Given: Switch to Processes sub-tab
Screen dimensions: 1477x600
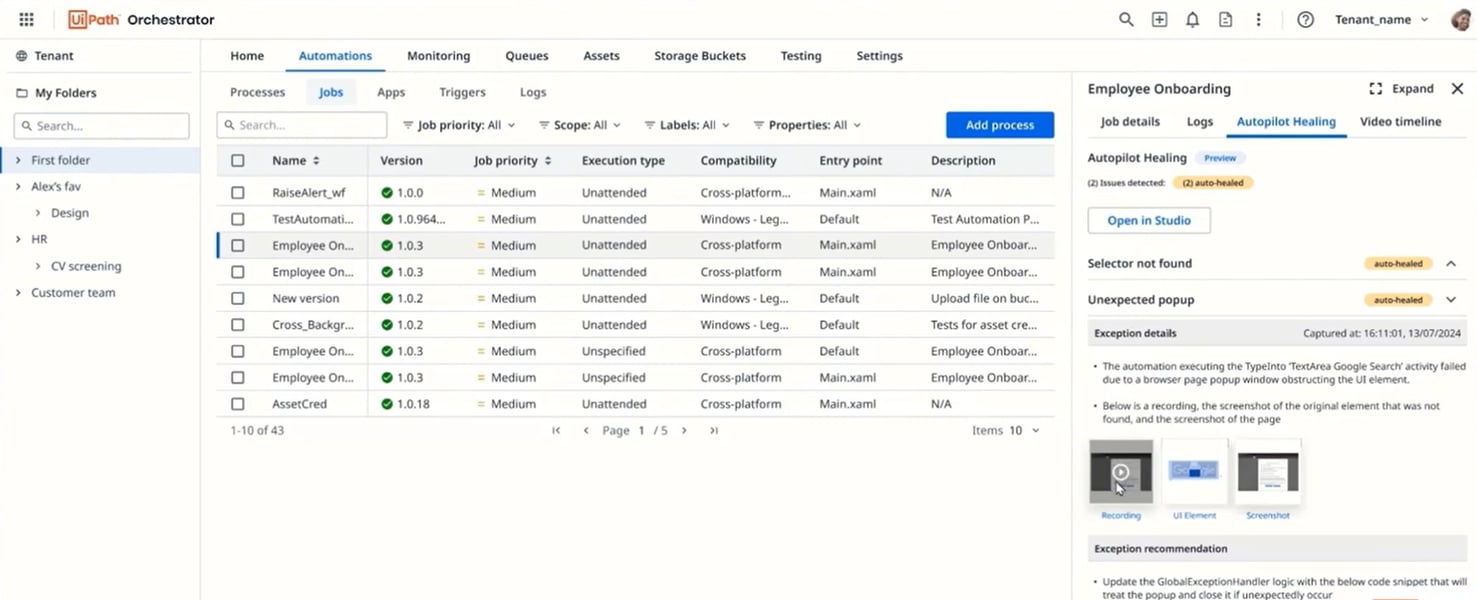Looking at the screenshot, I should (257, 92).
